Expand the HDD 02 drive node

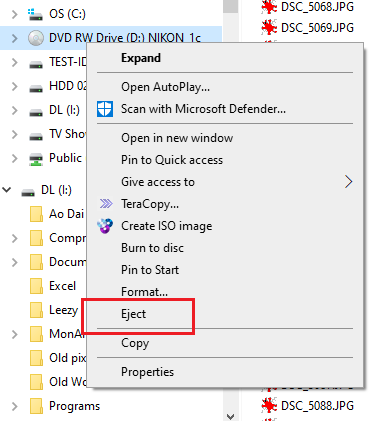(14, 87)
